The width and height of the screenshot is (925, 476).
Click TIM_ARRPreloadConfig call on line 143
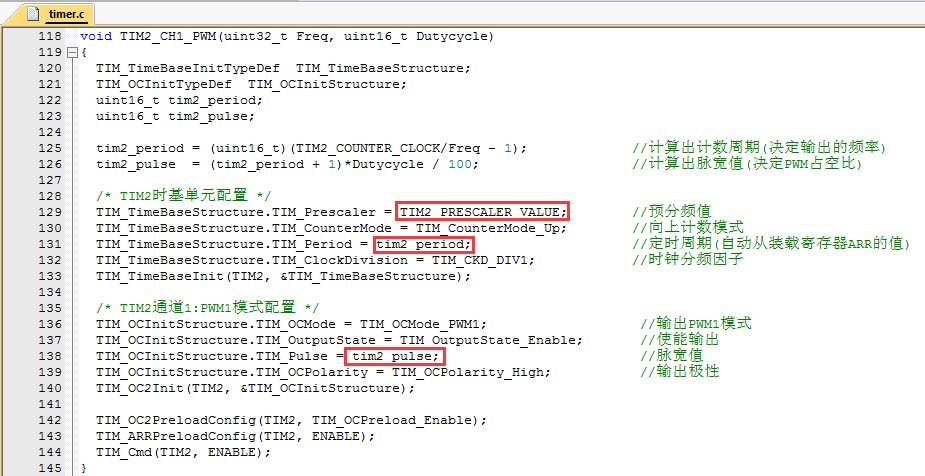(x=235, y=436)
